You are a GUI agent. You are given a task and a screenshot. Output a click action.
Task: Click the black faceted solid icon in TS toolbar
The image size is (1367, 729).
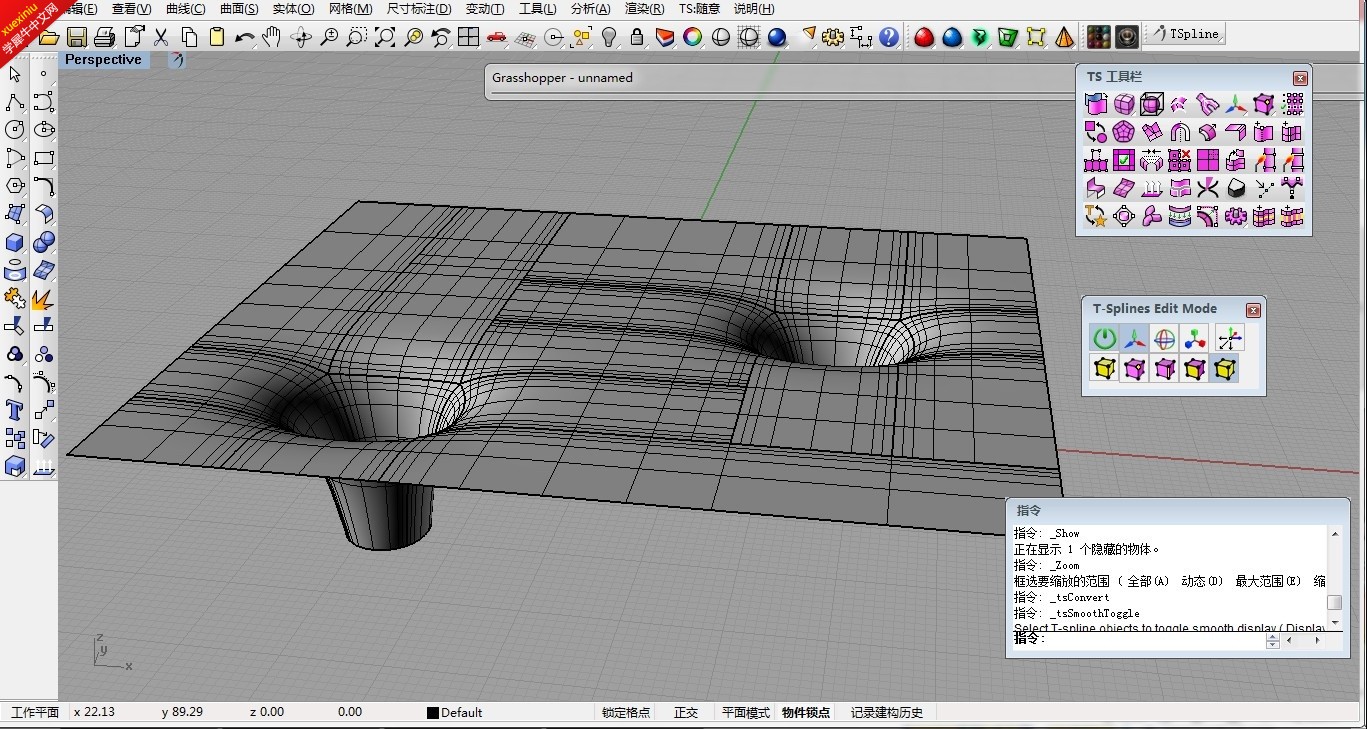[x=1236, y=188]
